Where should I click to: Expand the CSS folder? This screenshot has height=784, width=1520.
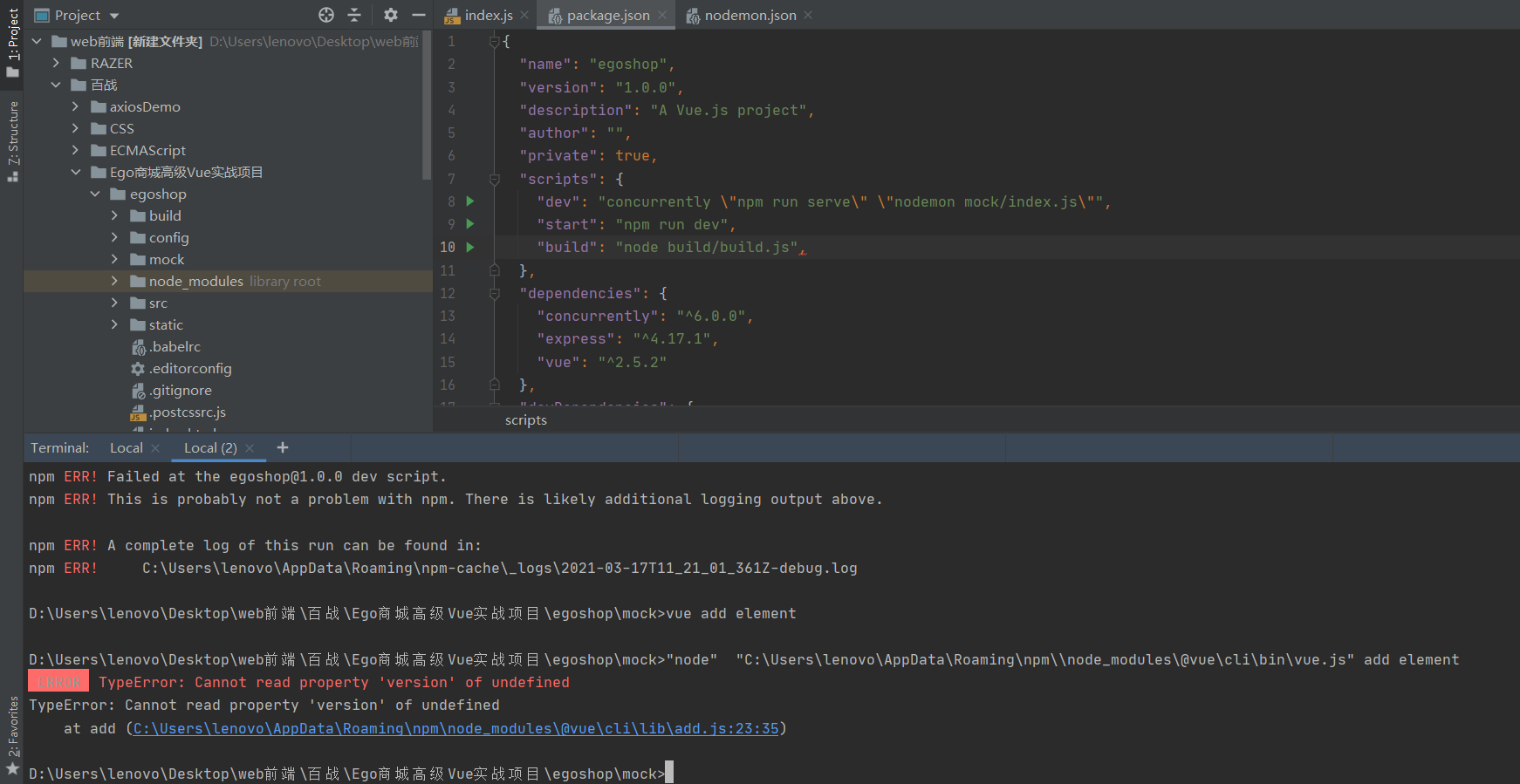(75, 128)
